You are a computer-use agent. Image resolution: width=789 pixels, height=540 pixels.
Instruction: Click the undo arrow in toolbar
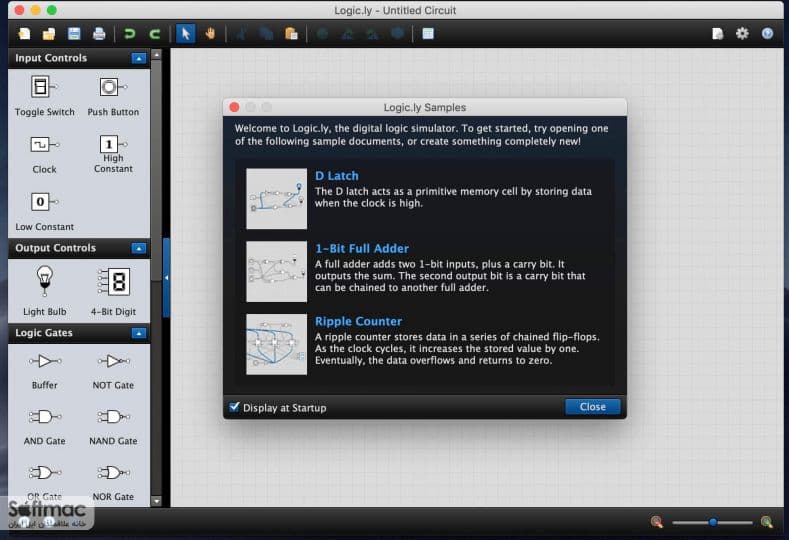130,34
